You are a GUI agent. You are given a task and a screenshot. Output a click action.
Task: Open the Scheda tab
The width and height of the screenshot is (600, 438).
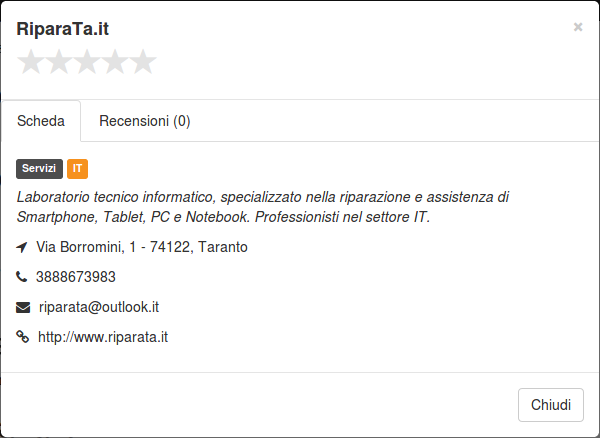pyautogui.click(x=41, y=121)
